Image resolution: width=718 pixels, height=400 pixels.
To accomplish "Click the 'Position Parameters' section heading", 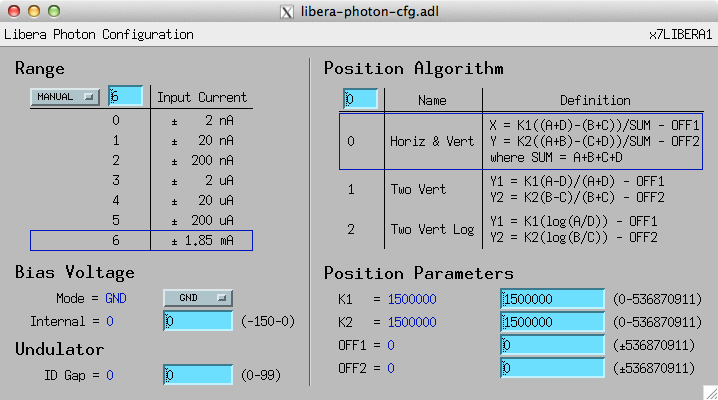I will (x=419, y=273).
